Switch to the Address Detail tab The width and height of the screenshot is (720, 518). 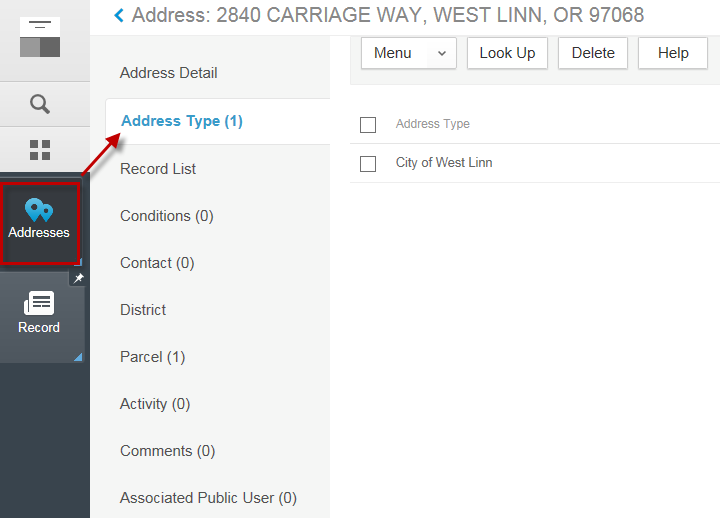(168, 73)
